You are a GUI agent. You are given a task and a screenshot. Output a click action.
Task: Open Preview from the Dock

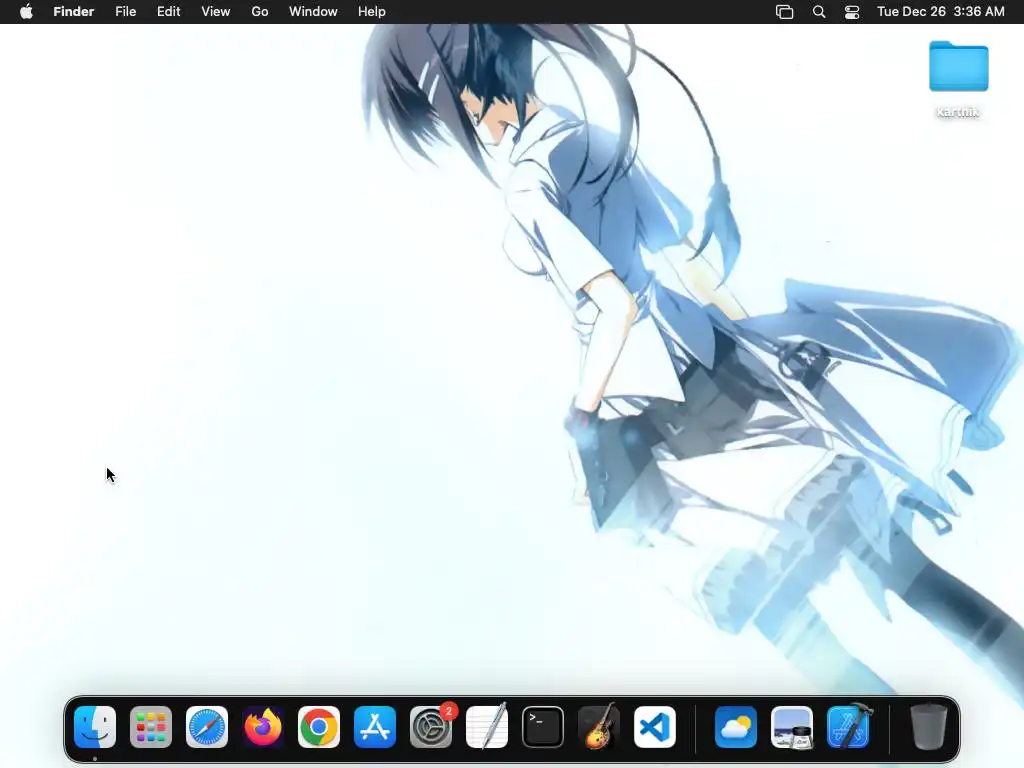coord(792,727)
